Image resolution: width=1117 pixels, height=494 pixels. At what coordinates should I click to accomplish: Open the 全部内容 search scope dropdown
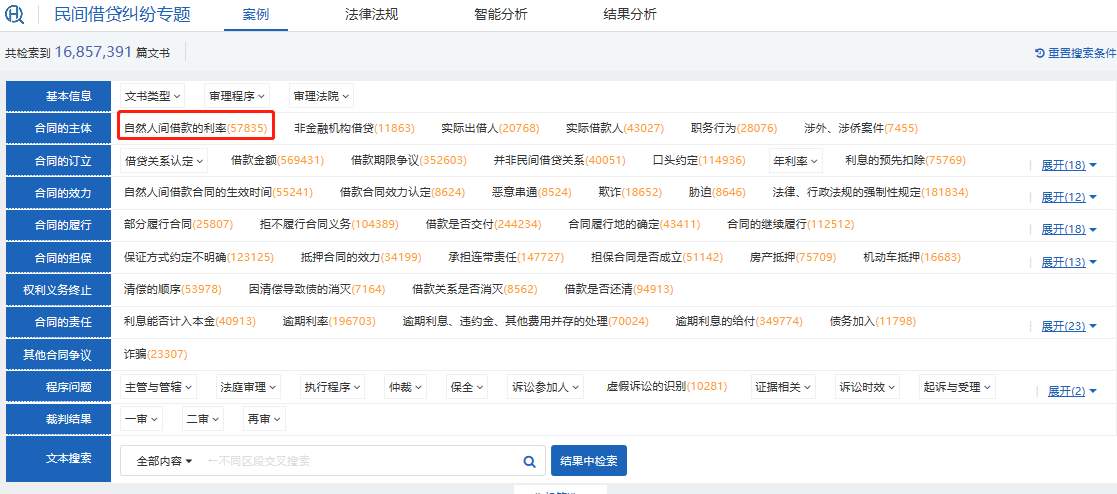pos(164,461)
